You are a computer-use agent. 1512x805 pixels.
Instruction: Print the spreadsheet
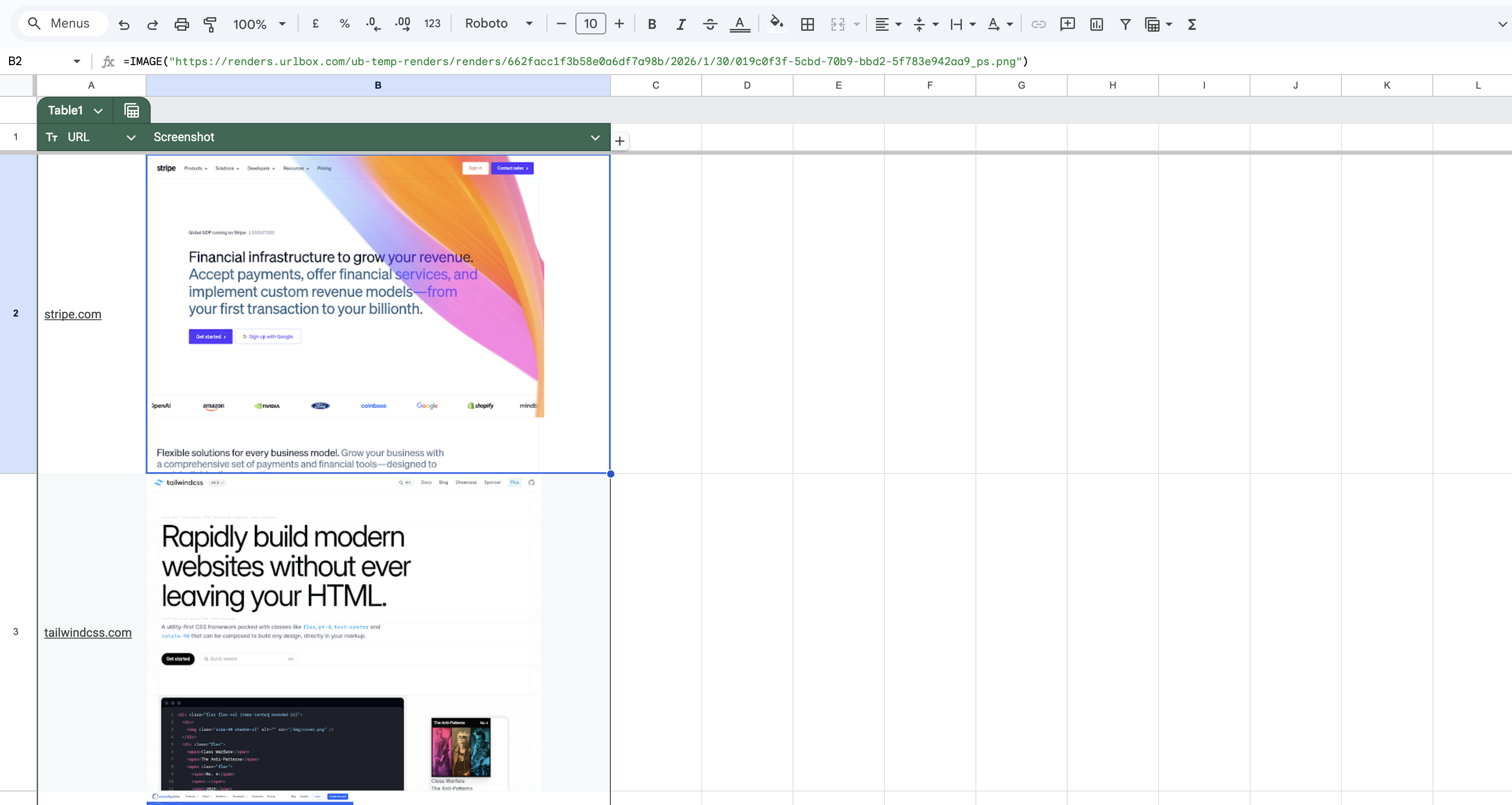(181, 24)
